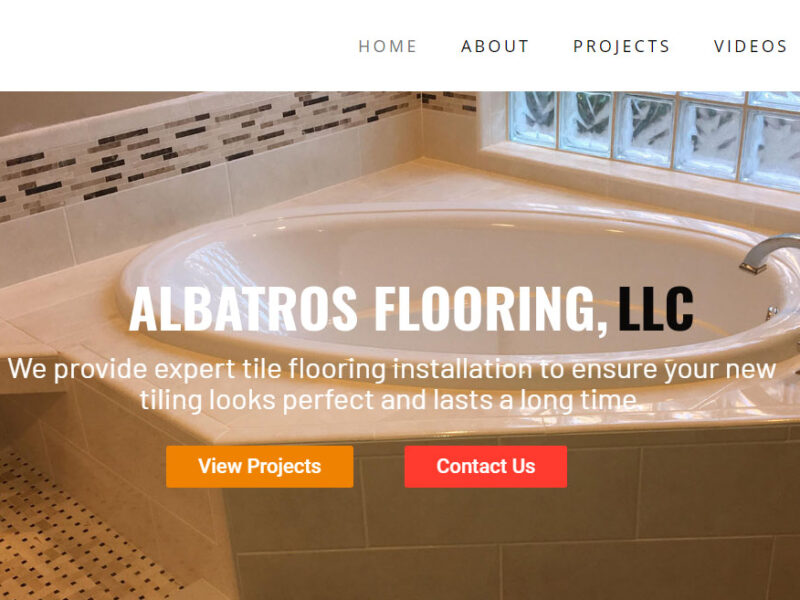Click the glass block window in photo
Viewport: 800px width, 600px height.
[654, 135]
